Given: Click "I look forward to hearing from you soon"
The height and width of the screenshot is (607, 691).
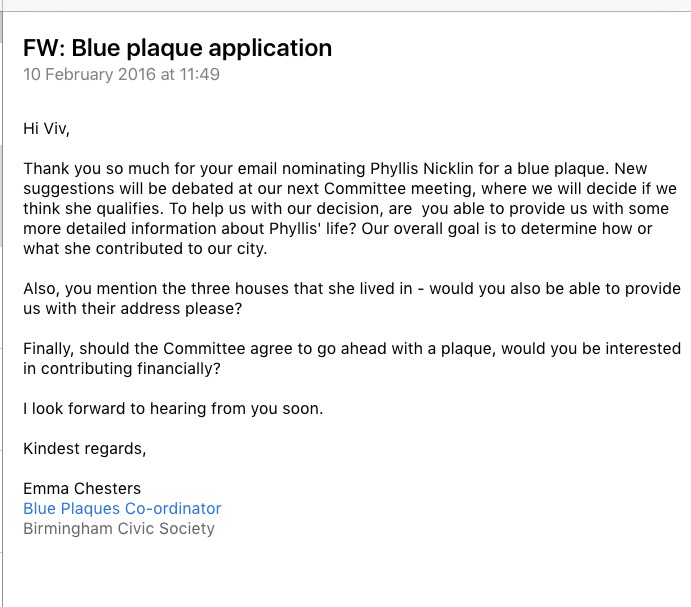Looking at the screenshot, I should tap(173, 408).
